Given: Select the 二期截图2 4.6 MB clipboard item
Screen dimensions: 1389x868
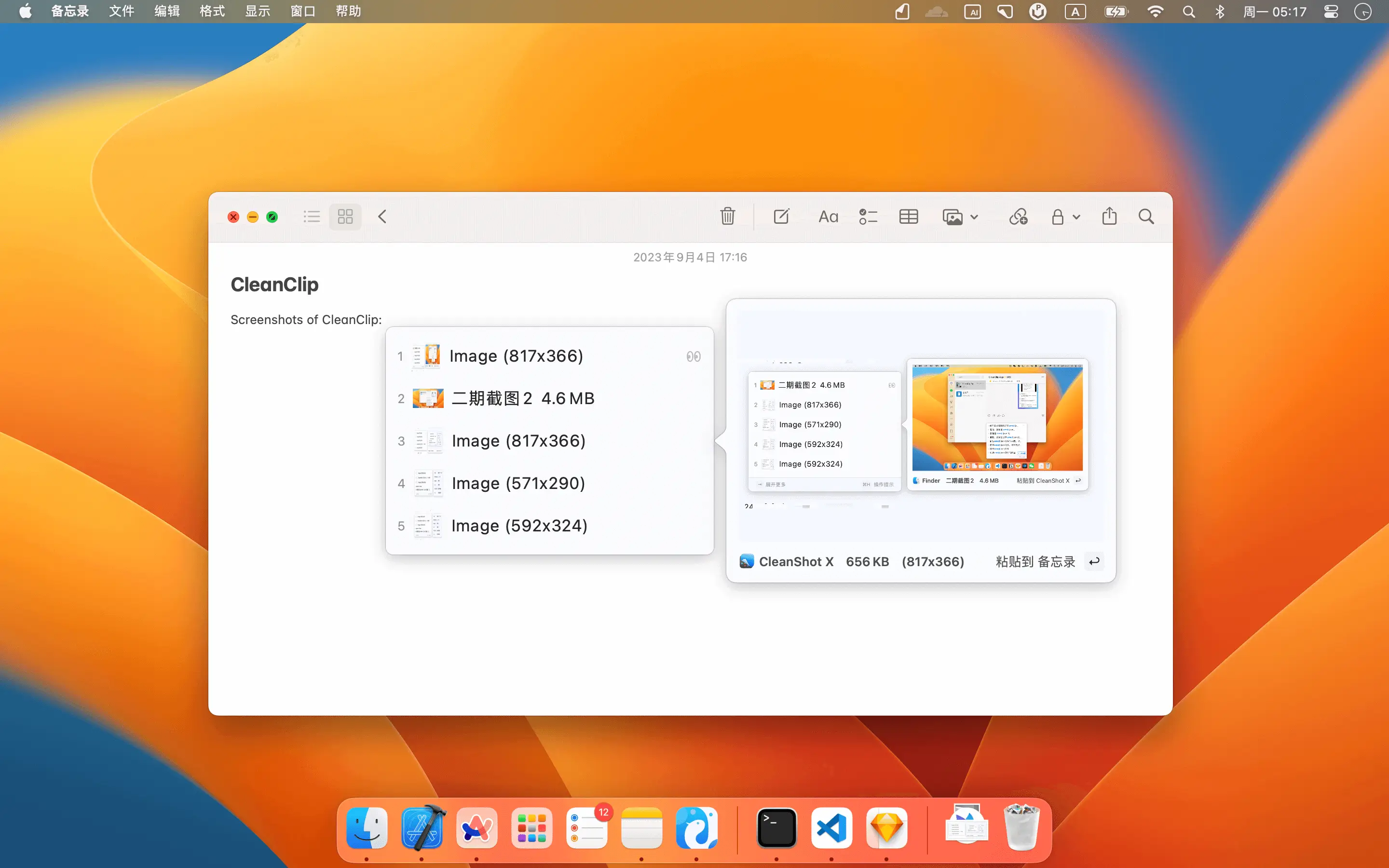Looking at the screenshot, I should coord(522,398).
